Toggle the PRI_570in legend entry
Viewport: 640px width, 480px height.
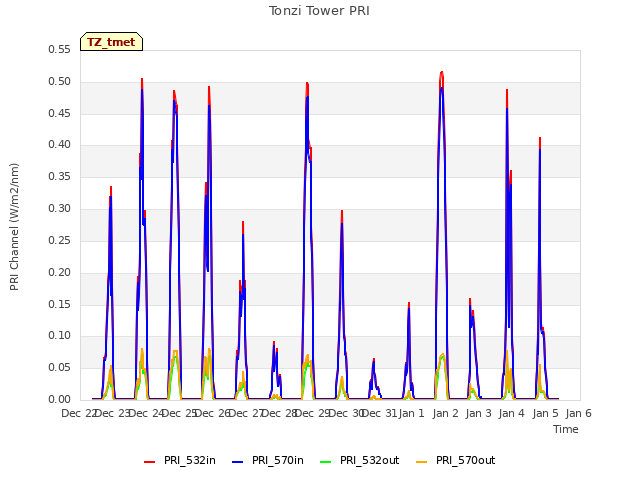point(268,460)
